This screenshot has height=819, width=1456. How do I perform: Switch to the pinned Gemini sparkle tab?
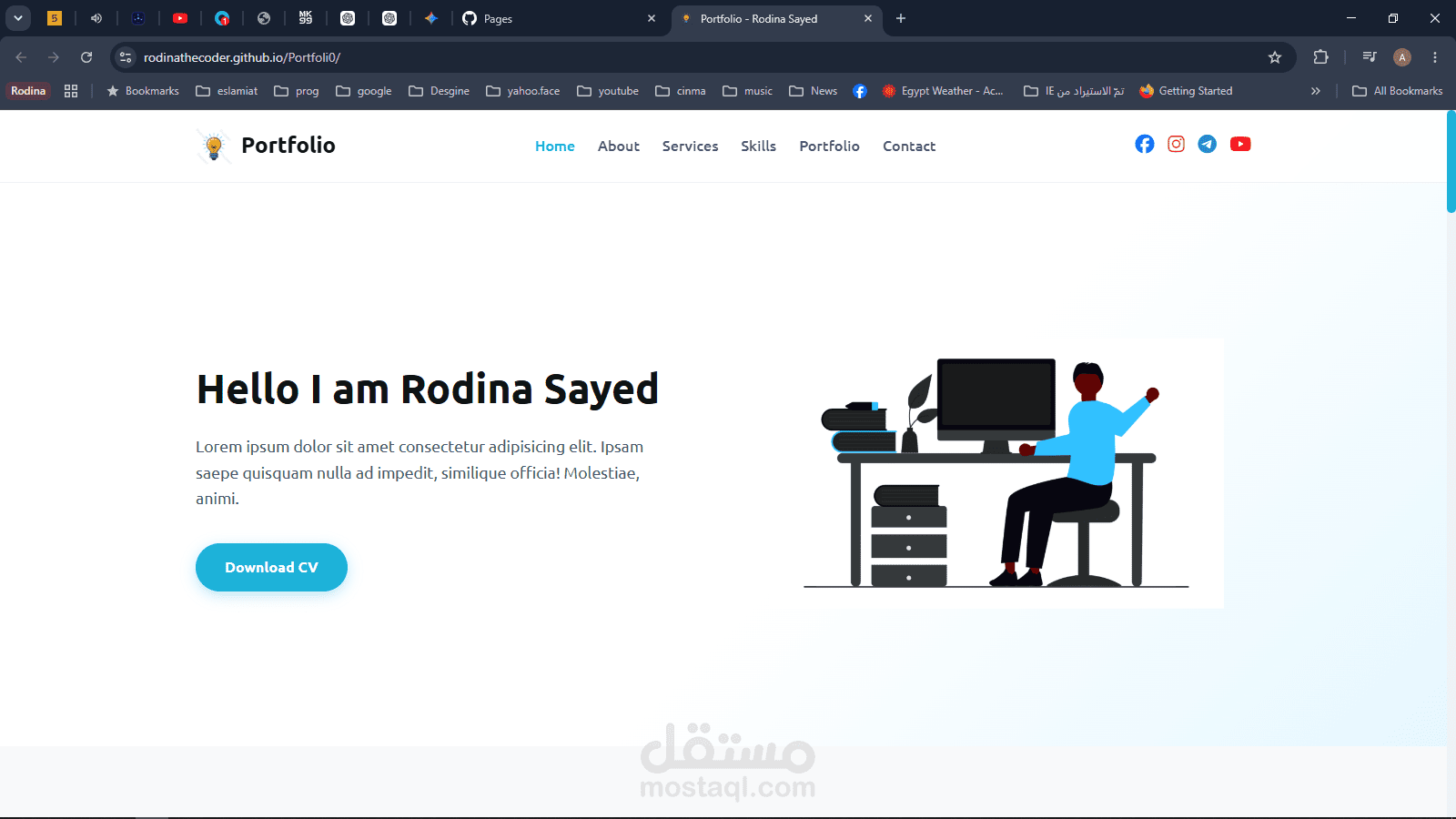[431, 18]
